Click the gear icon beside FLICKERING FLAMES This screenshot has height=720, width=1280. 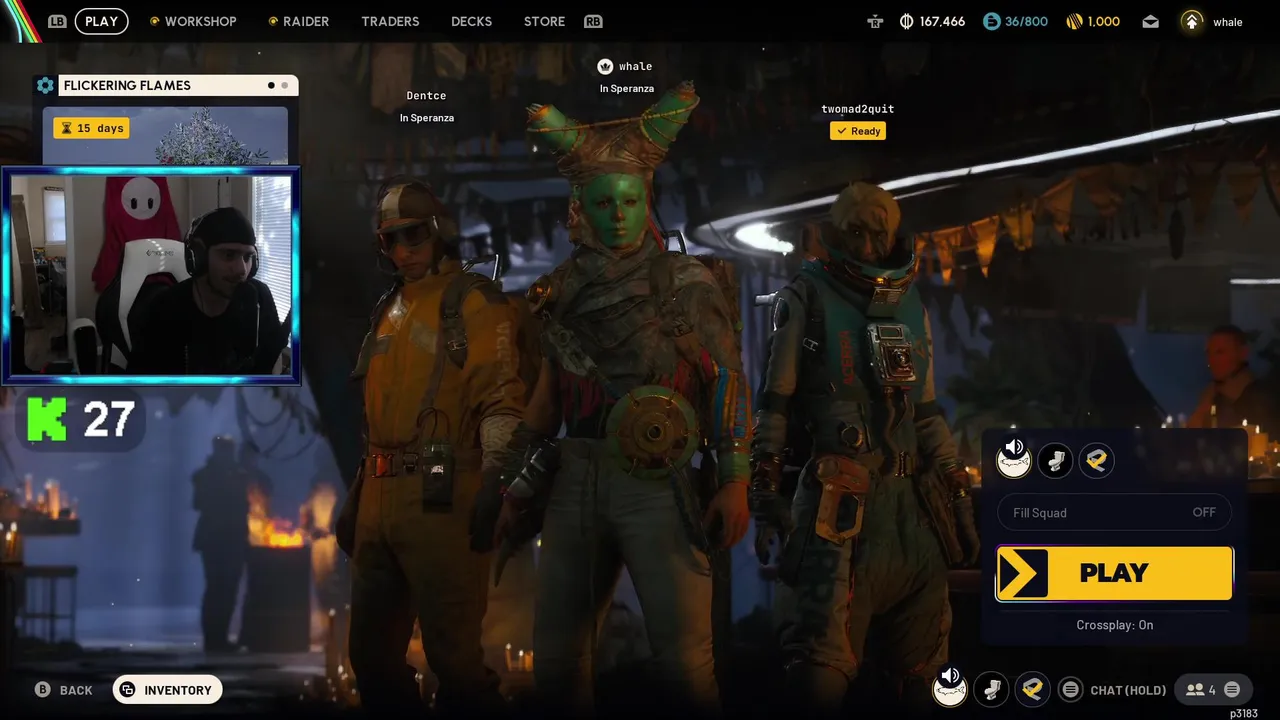[45, 86]
